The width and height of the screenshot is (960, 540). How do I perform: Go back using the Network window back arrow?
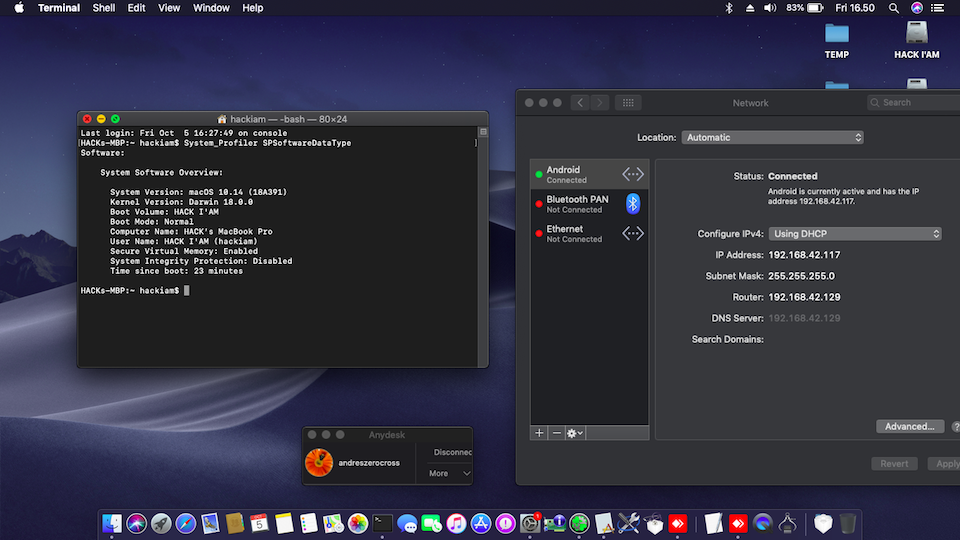tap(580, 103)
